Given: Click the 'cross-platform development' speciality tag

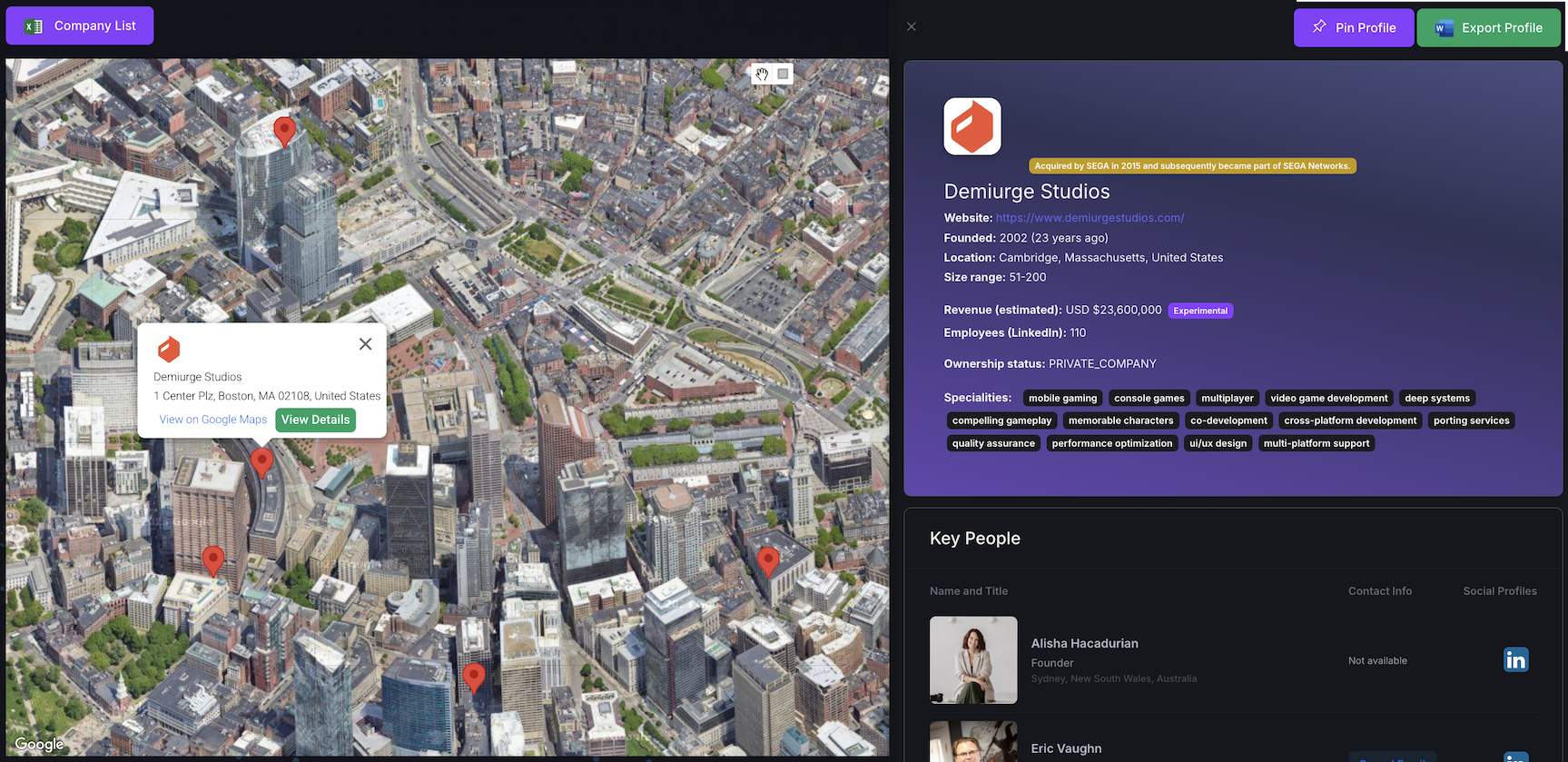Looking at the screenshot, I should point(1350,421).
